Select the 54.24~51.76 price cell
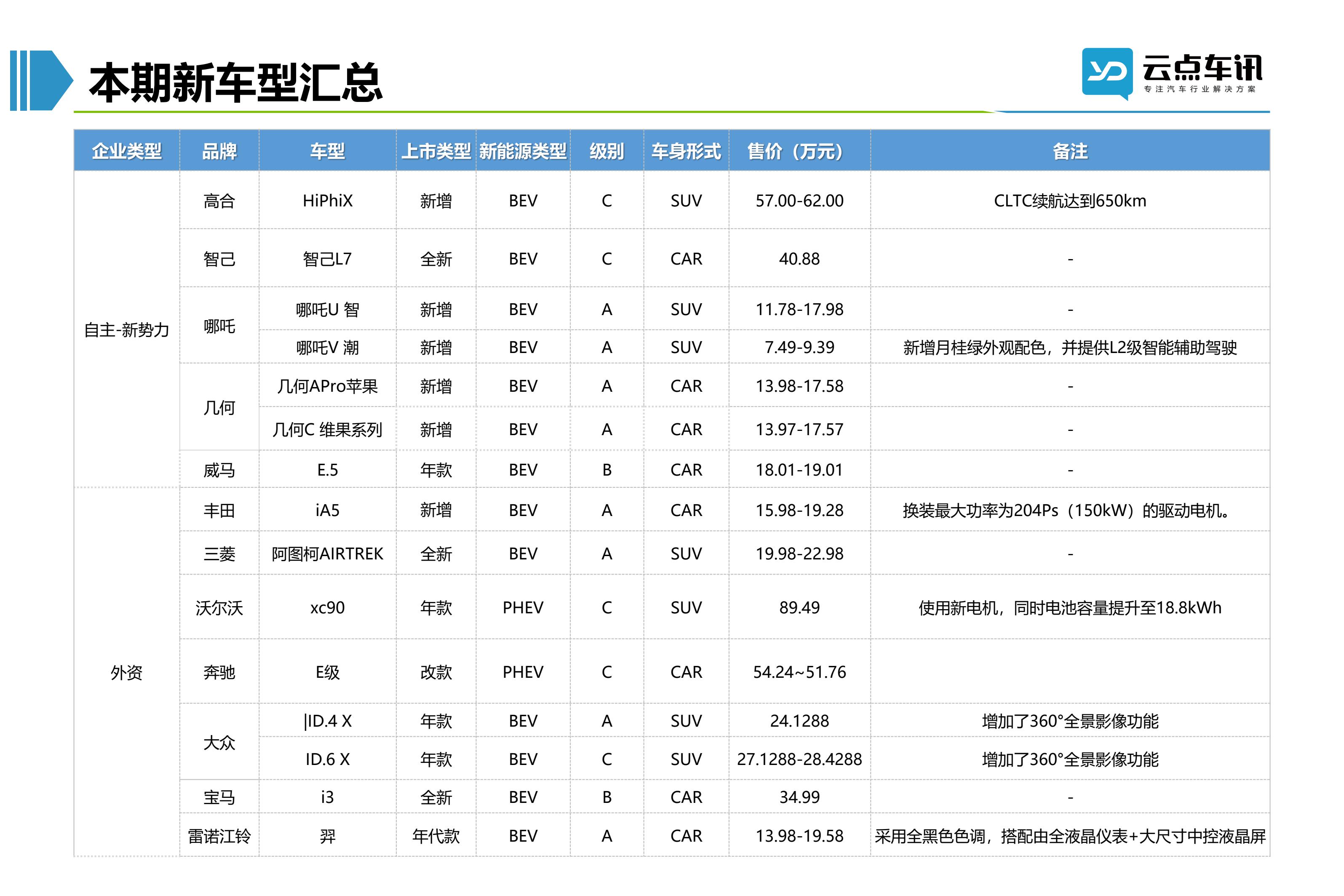This screenshot has height=896, width=1344. pos(799,672)
